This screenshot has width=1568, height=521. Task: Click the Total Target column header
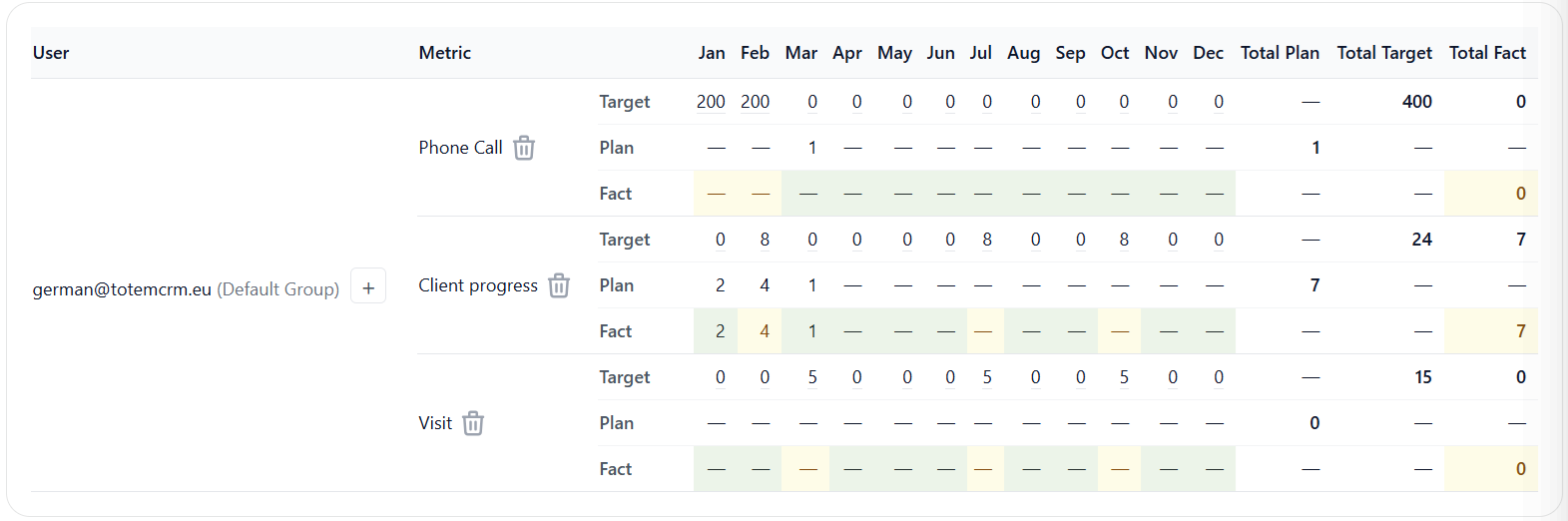tap(1383, 53)
